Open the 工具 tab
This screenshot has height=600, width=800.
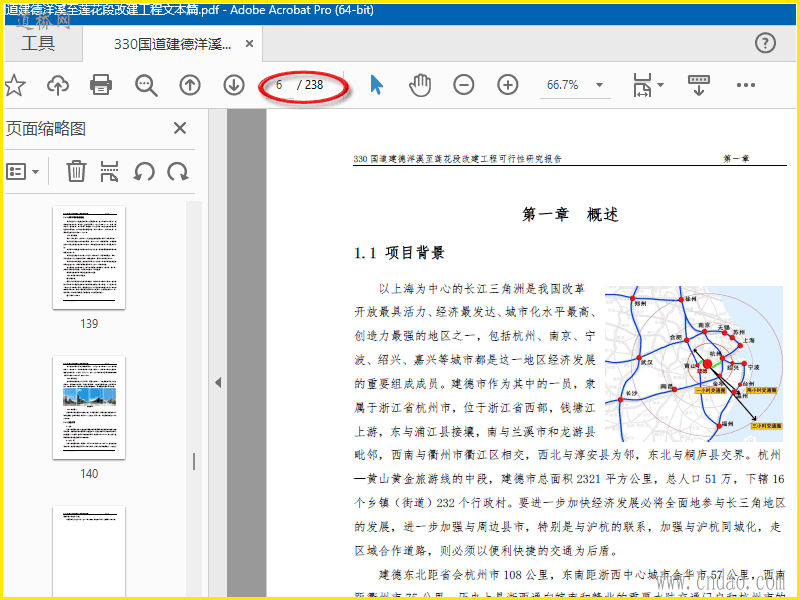38,43
